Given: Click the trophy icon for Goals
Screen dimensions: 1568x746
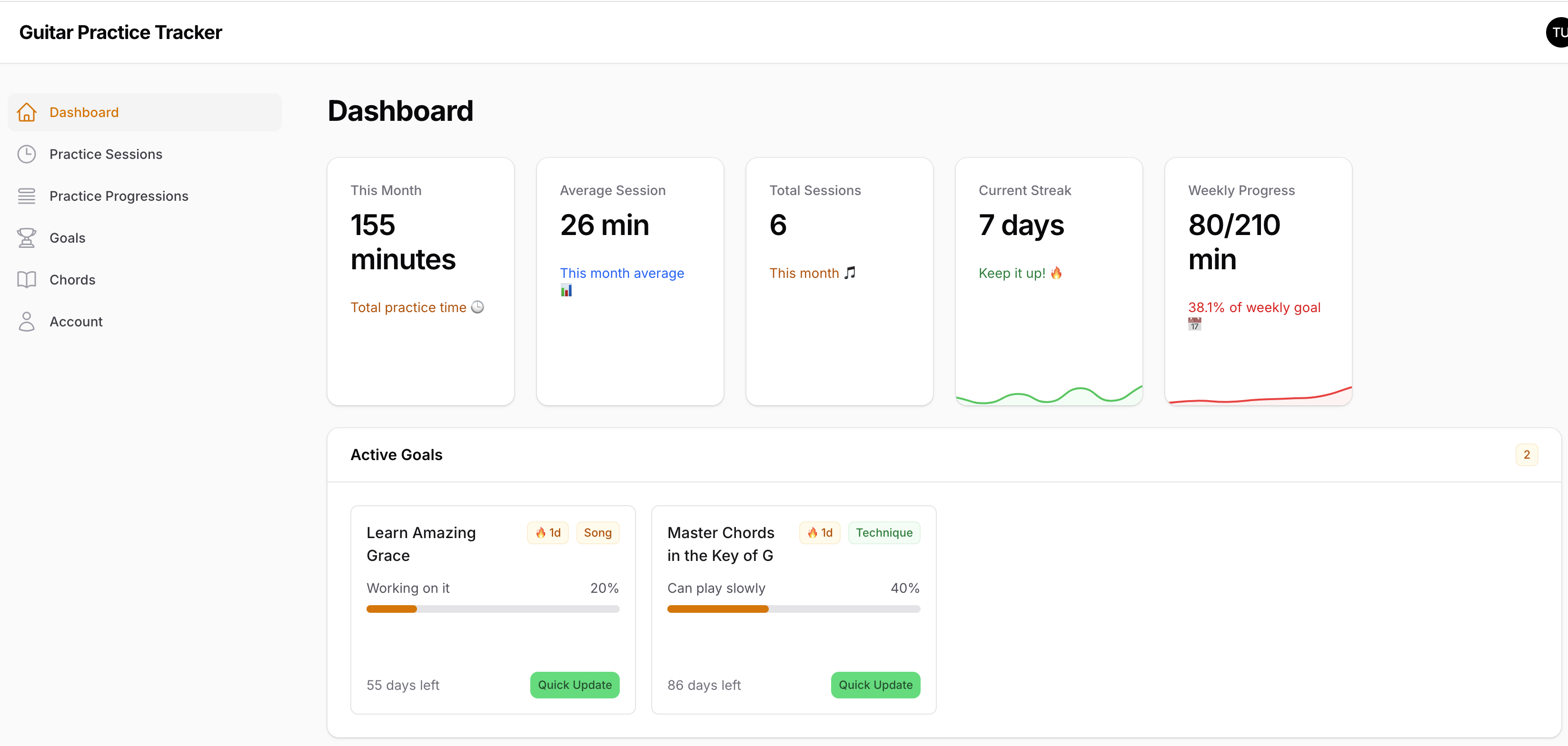Looking at the screenshot, I should (27, 237).
